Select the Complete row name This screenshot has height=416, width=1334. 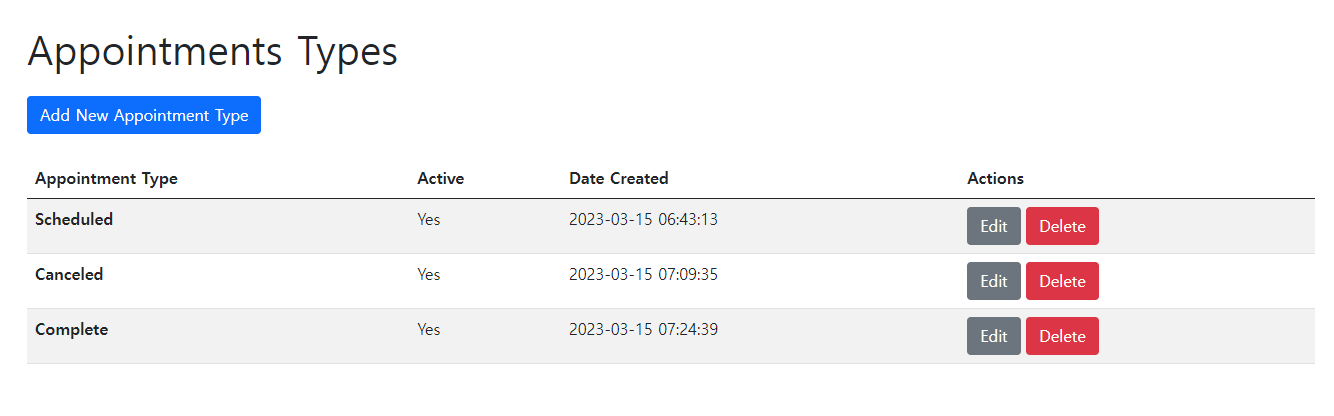71,329
